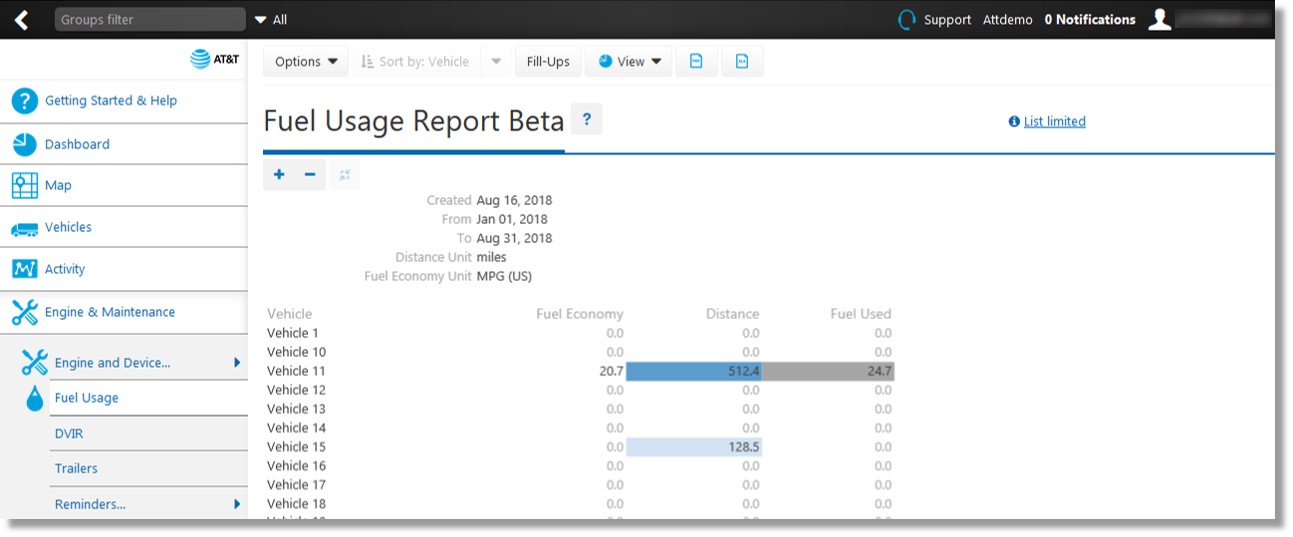Open the 0 Notifications link
Image resolution: width=1293 pixels, height=537 pixels.
tap(1090, 20)
